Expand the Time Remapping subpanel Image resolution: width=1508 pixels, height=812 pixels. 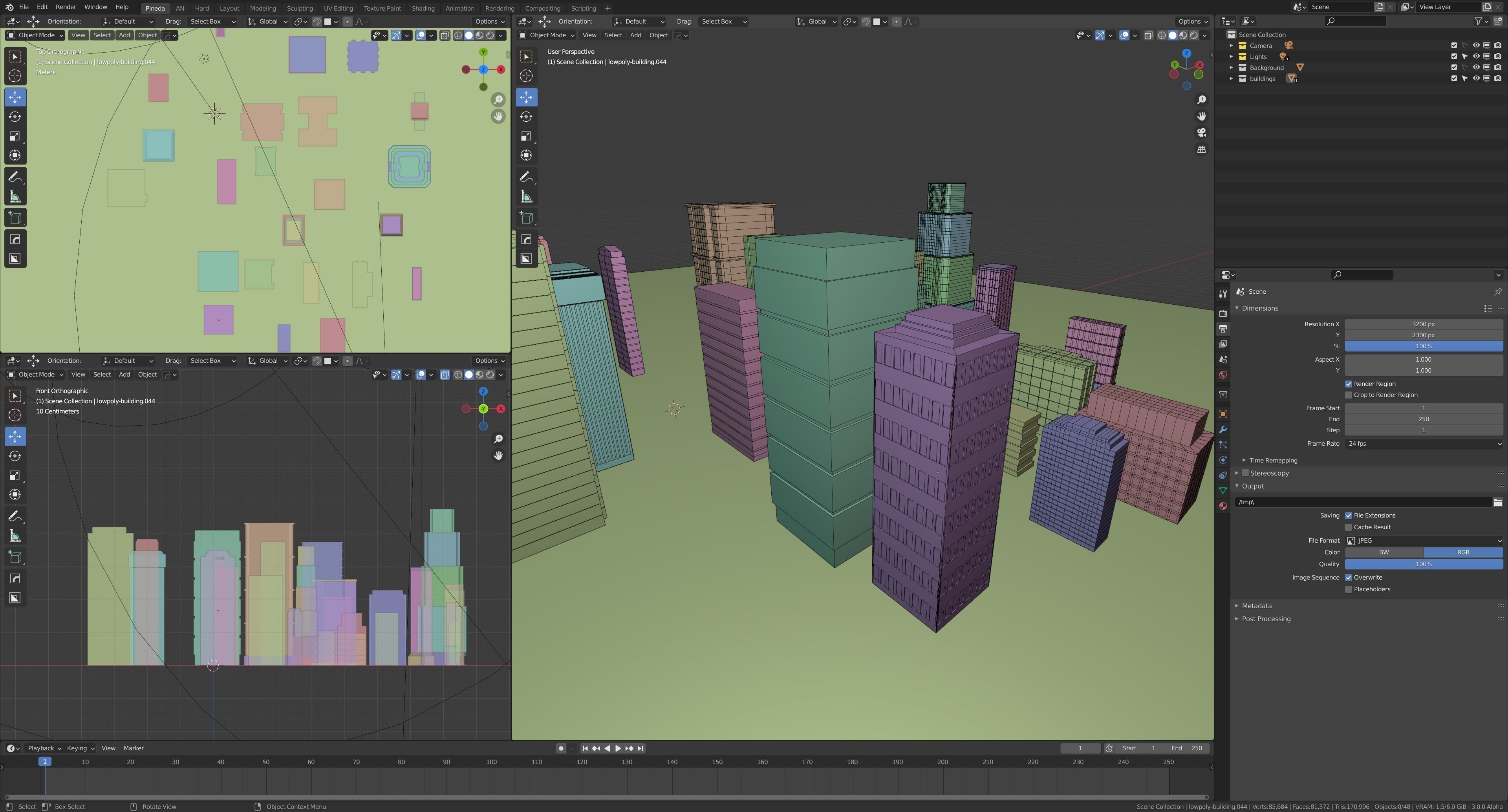tap(1273, 461)
